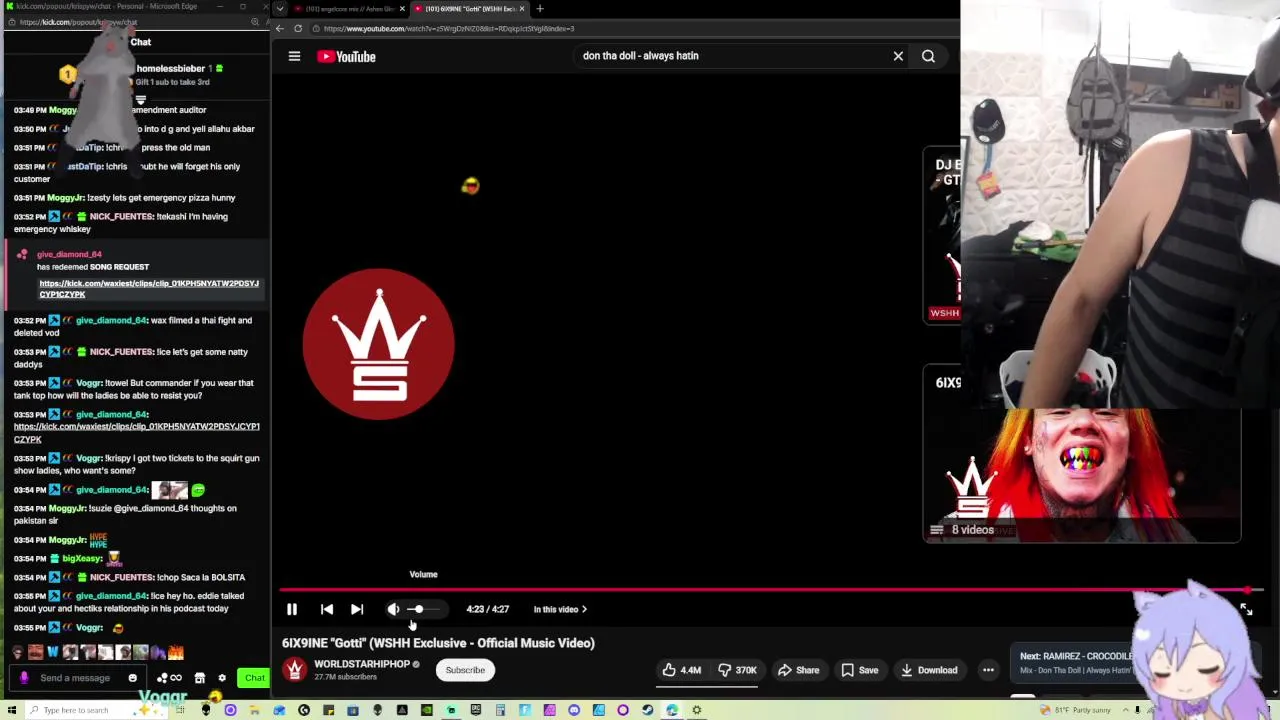
Task: Open Steam from the taskbar
Action: click(x=647, y=710)
